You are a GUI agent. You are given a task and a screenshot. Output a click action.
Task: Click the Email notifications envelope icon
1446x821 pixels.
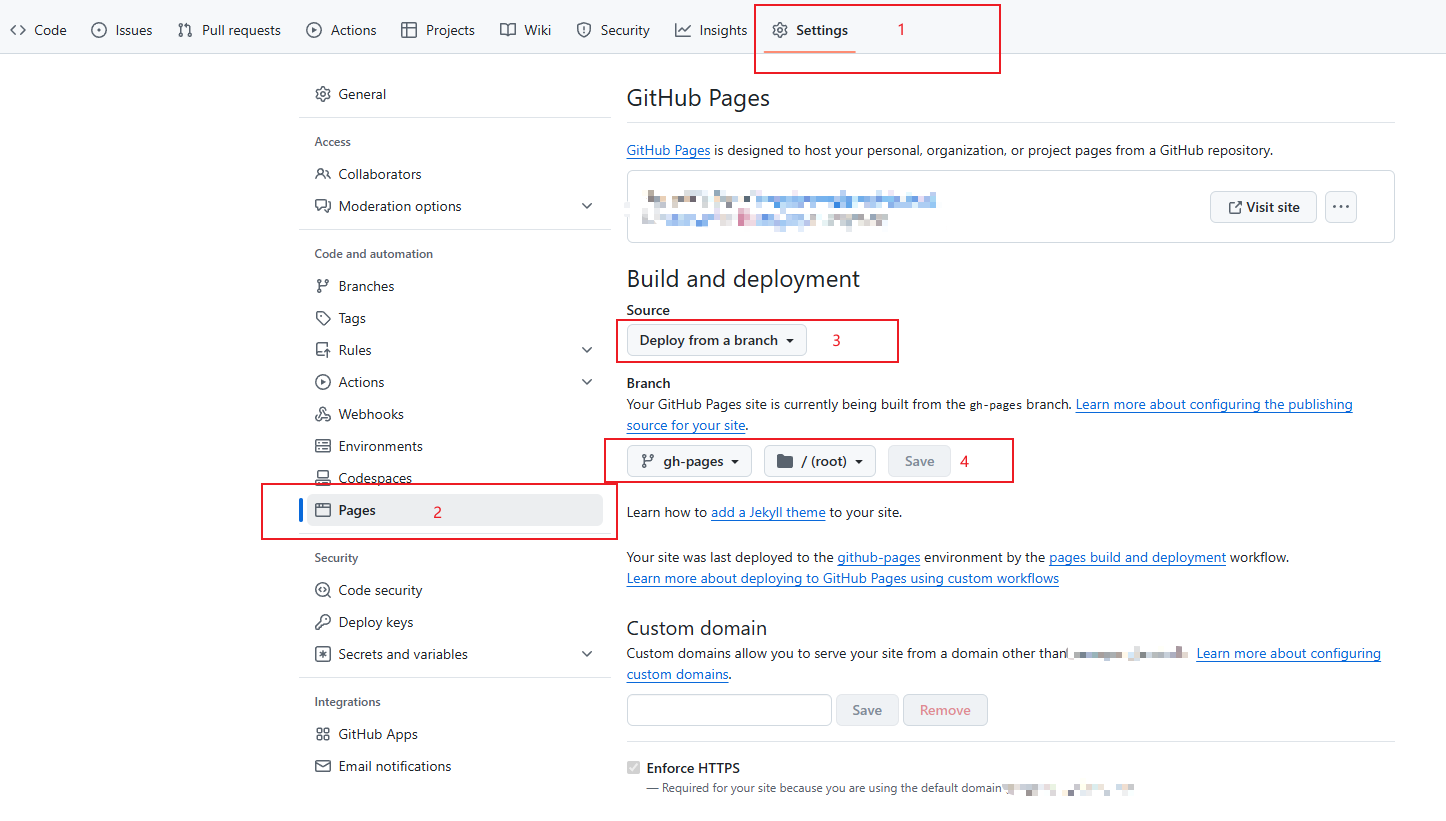[x=323, y=766]
